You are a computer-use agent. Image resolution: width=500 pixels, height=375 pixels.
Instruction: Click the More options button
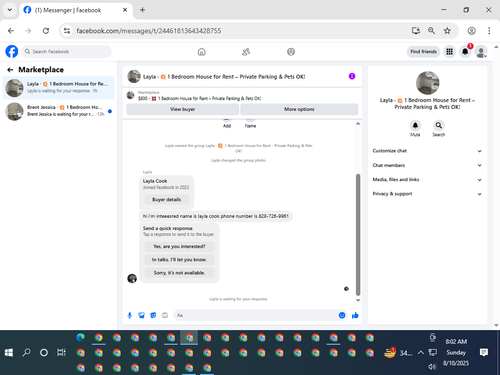point(299,109)
